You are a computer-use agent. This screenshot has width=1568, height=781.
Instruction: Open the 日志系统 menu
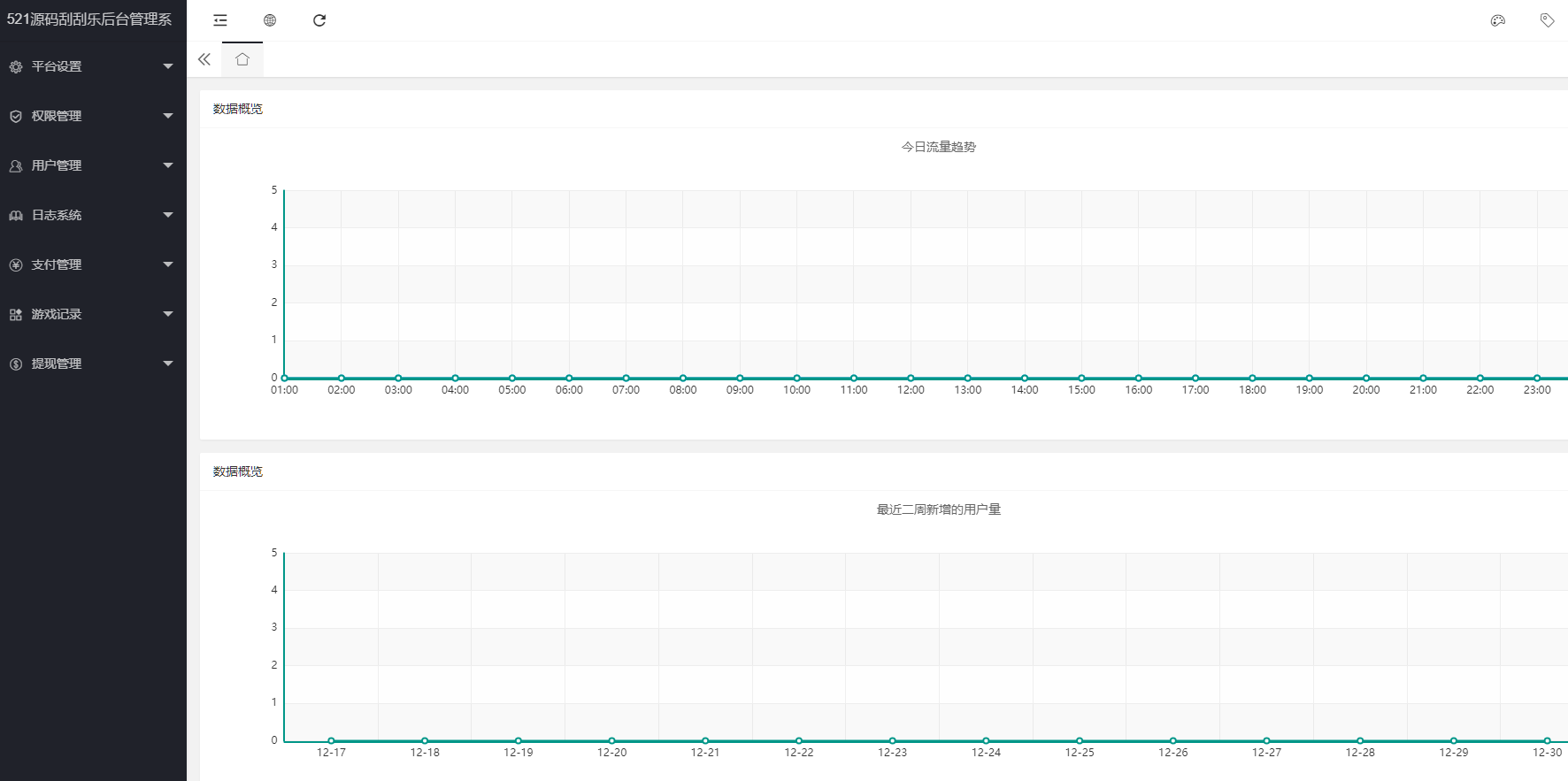(93, 215)
